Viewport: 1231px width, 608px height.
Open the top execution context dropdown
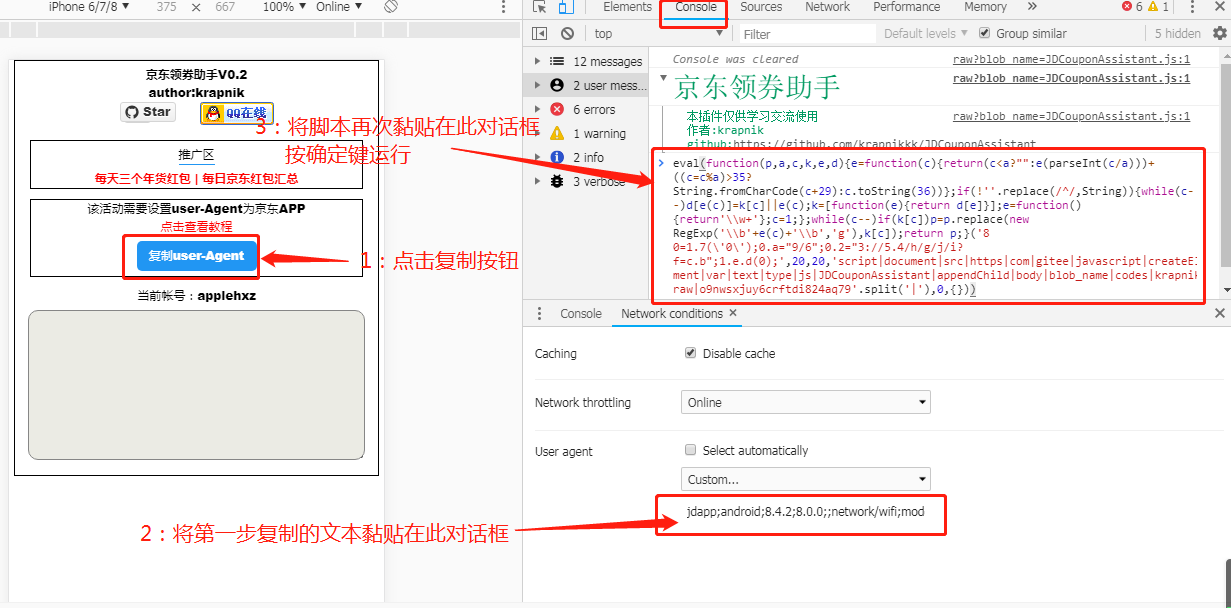660,34
